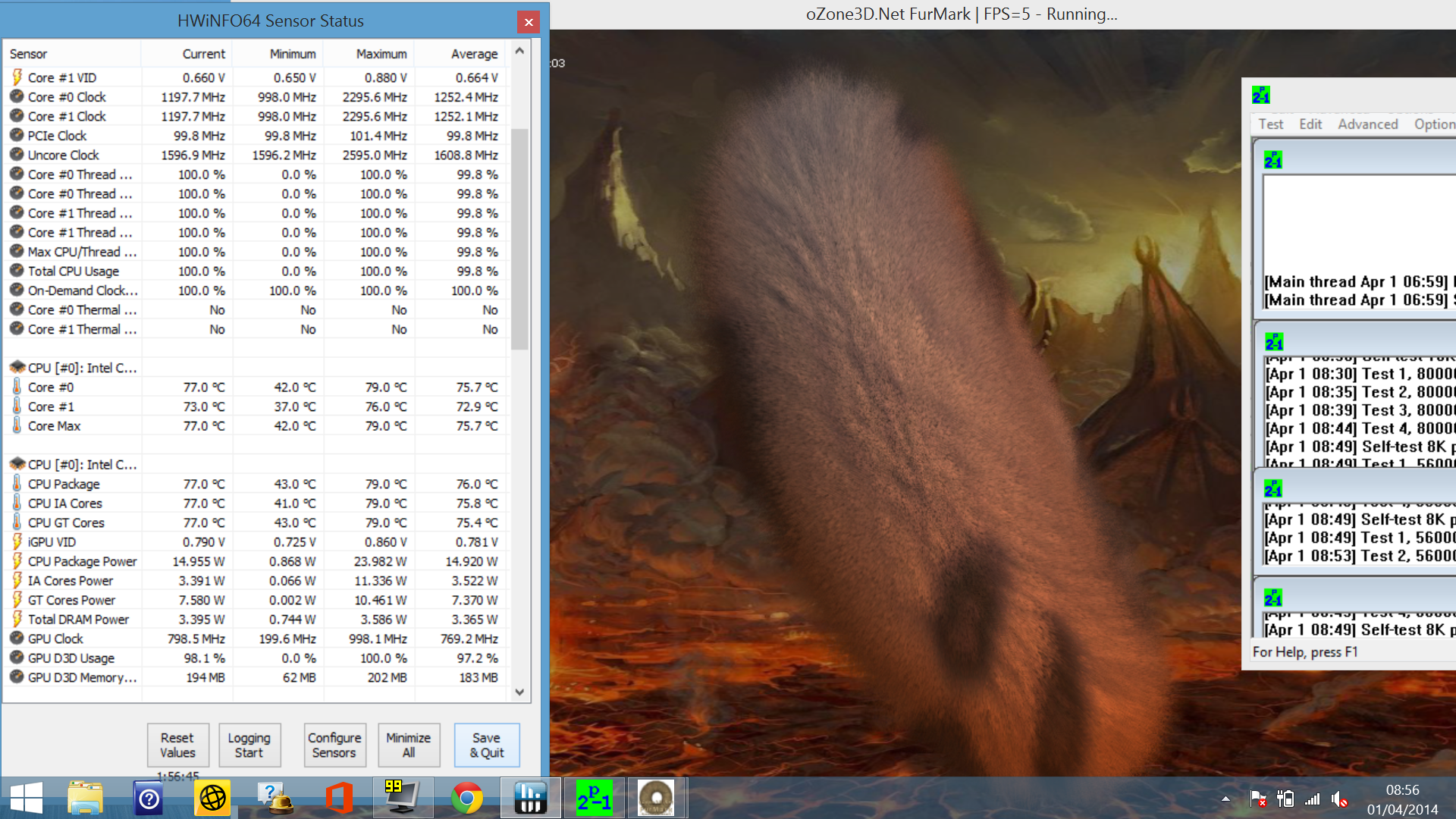Switch to Prime95 taskbar icon
This screenshot has height=819, width=1456.
[594, 798]
